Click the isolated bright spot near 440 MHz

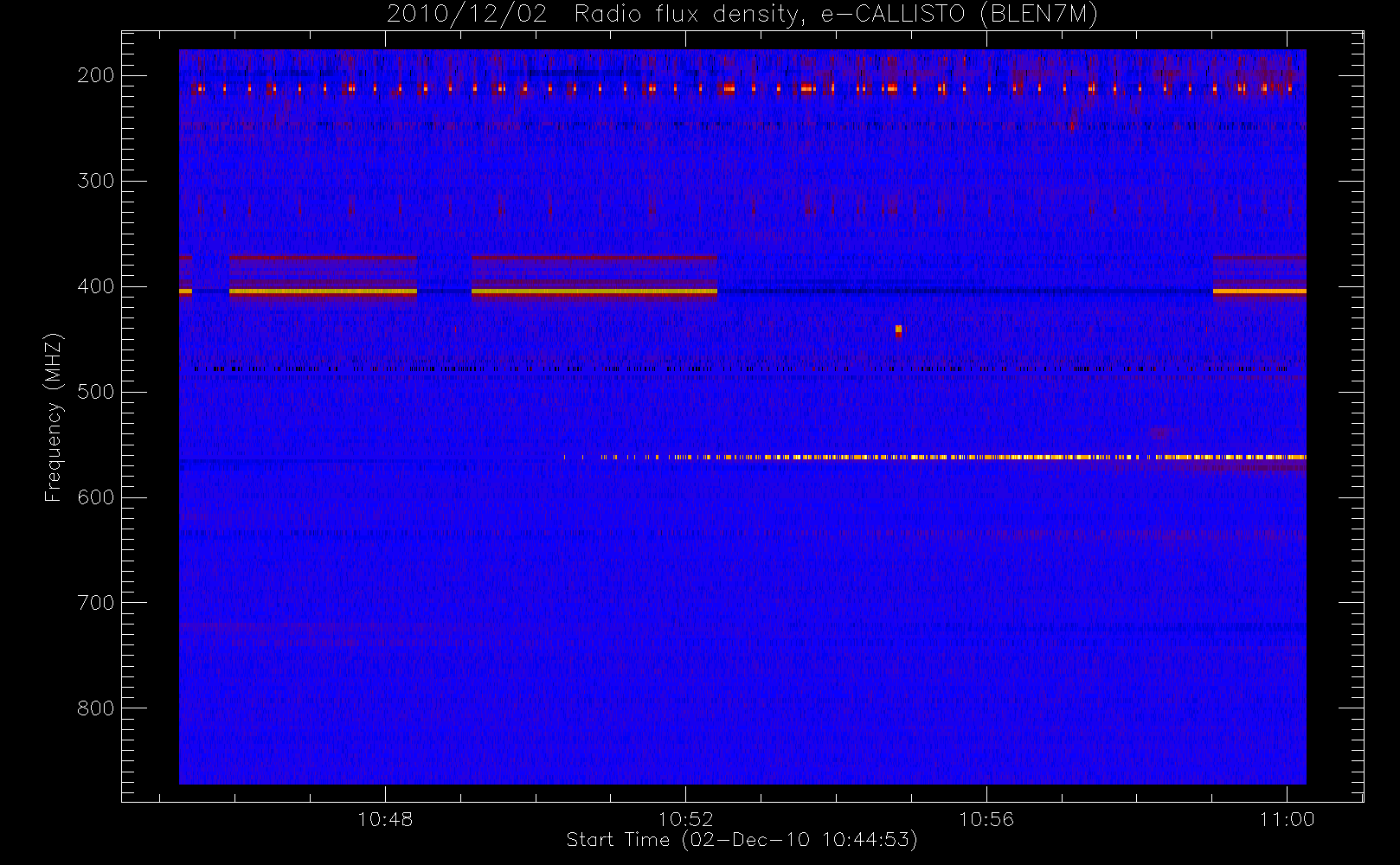pos(899,330)
